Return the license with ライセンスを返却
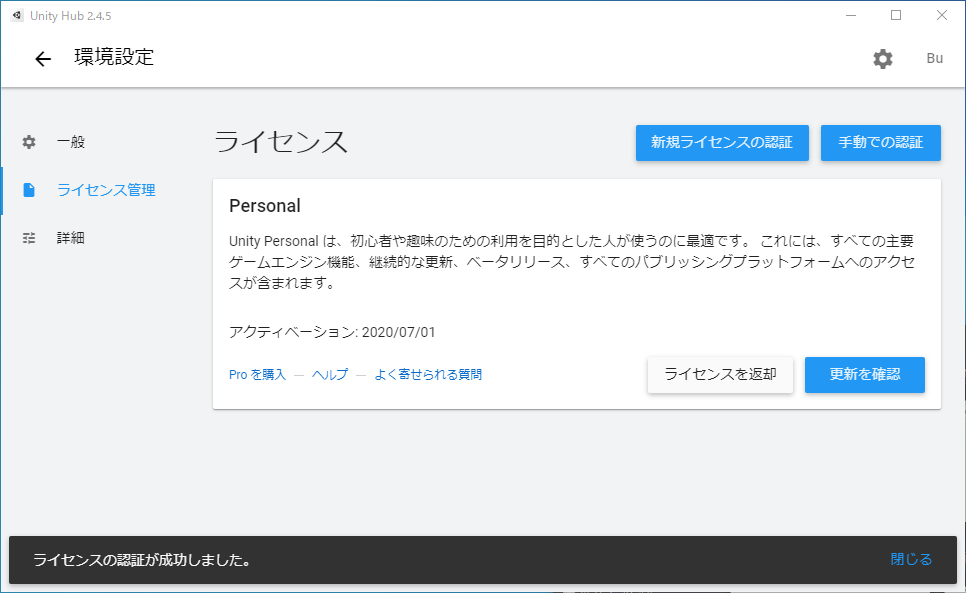 [x=720, y=375]
